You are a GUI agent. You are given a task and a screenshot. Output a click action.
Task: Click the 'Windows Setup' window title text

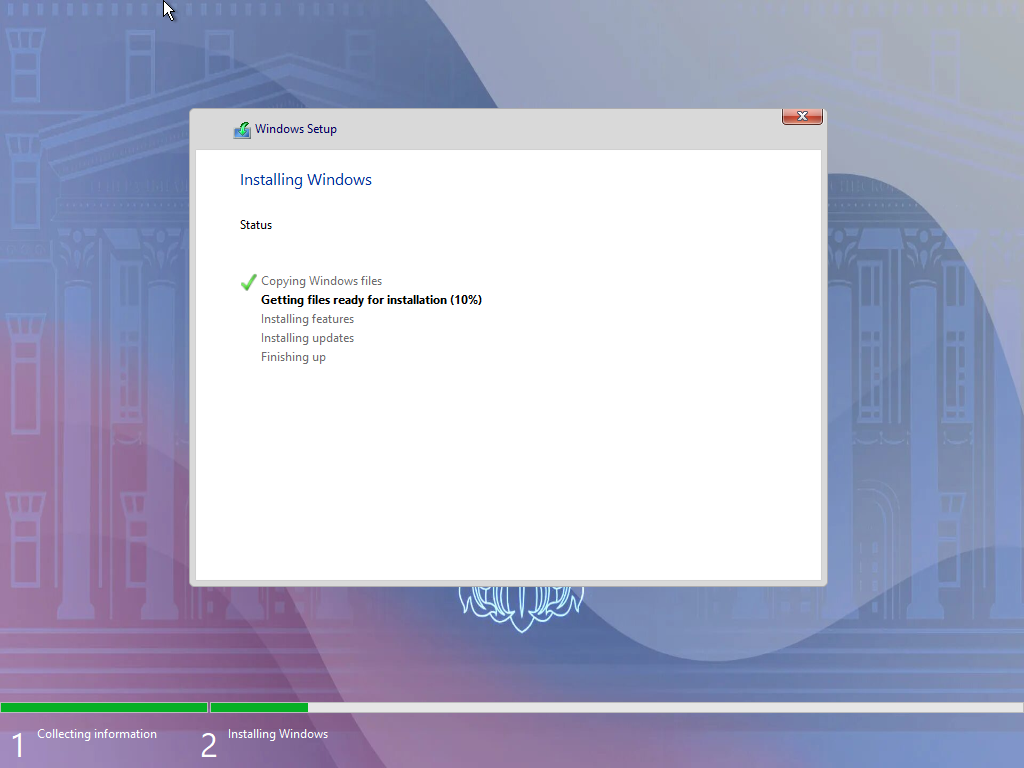click(x=296, y=129)
